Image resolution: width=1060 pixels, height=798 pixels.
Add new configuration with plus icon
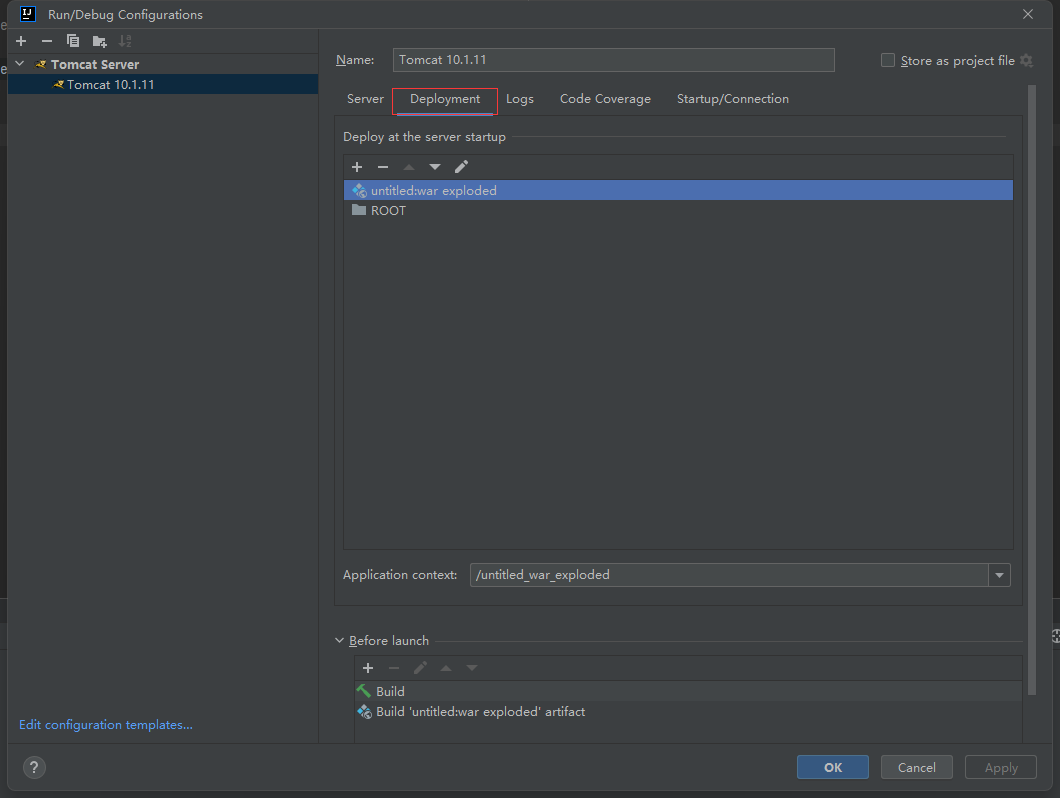[x=21, y=41]
